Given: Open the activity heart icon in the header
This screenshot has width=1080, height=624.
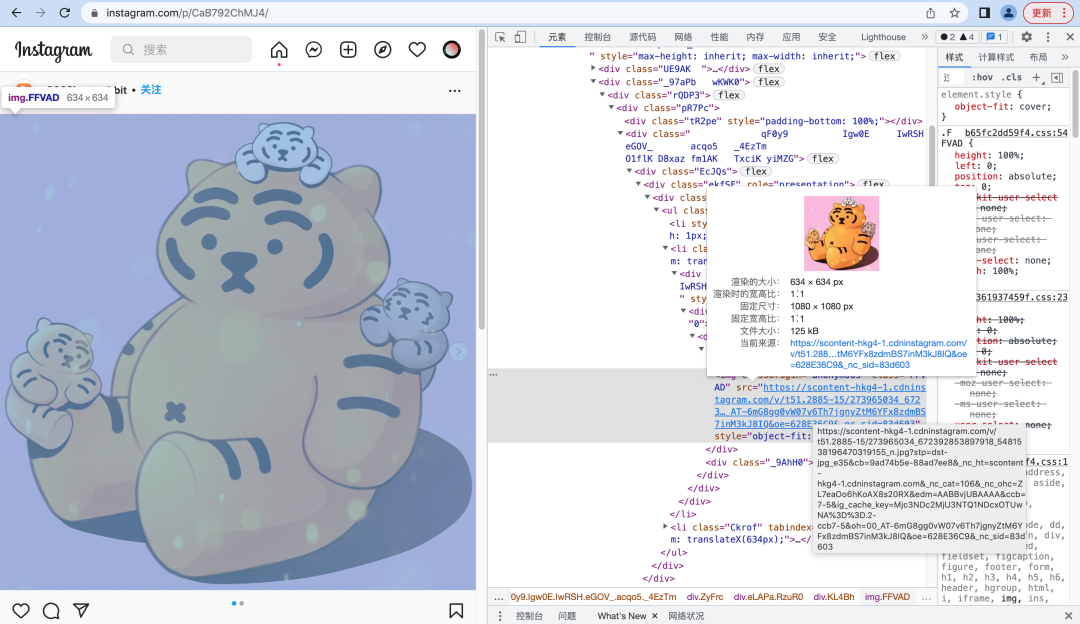Looking at the screenshot, I should (x=417, y=50).
